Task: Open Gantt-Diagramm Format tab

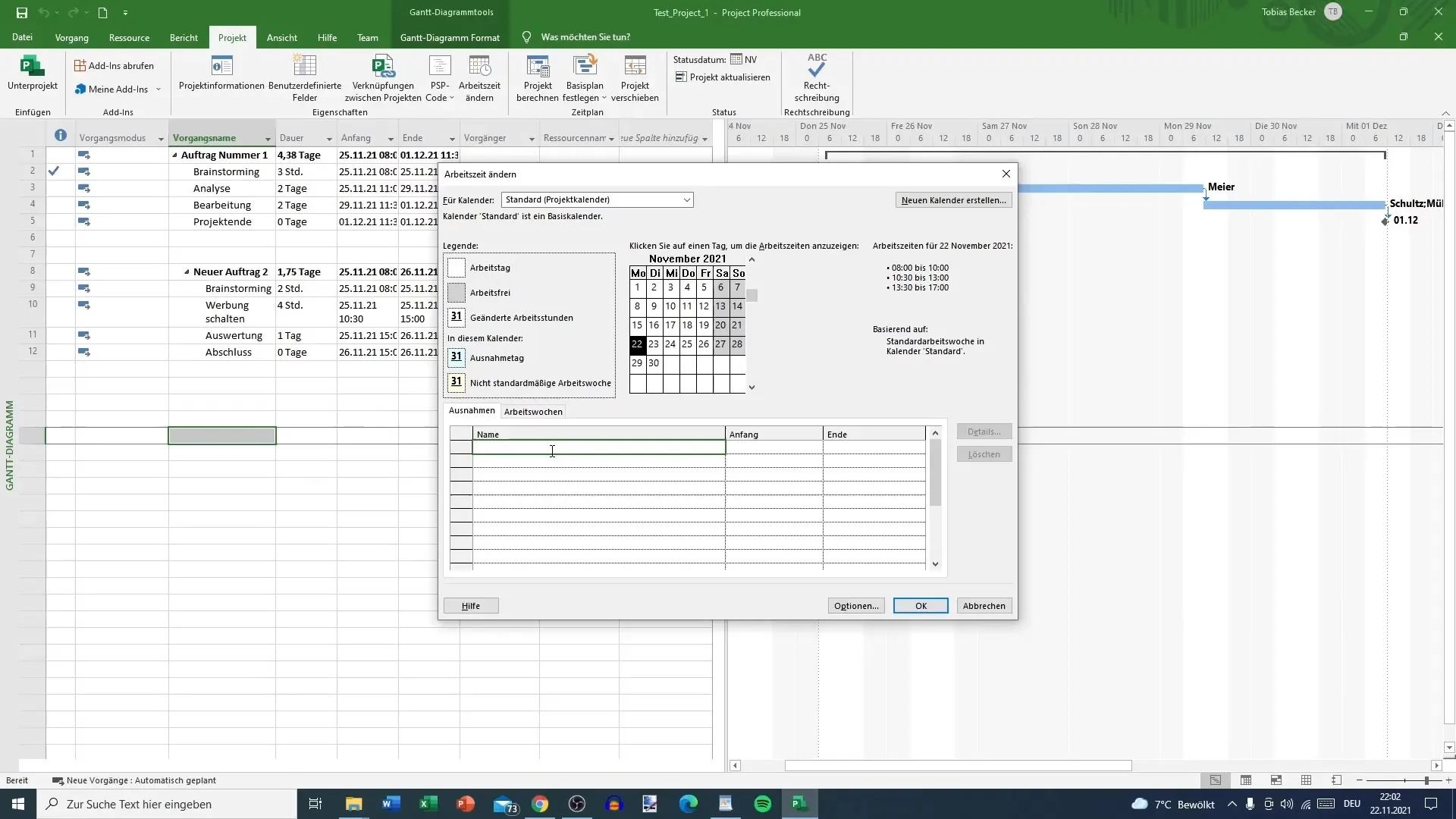Action: (450, 37)
